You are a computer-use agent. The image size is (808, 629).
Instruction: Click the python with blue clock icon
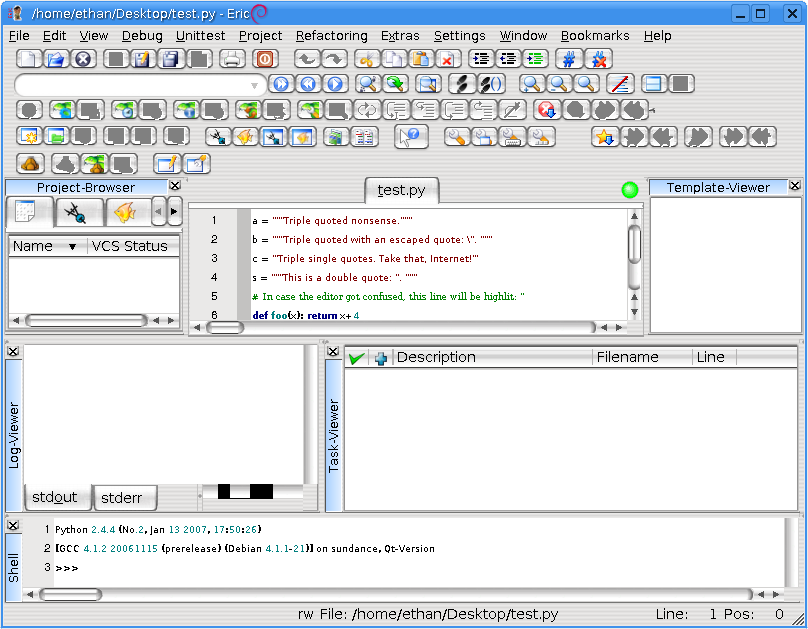pyautogui.click(x=124, y=110)
